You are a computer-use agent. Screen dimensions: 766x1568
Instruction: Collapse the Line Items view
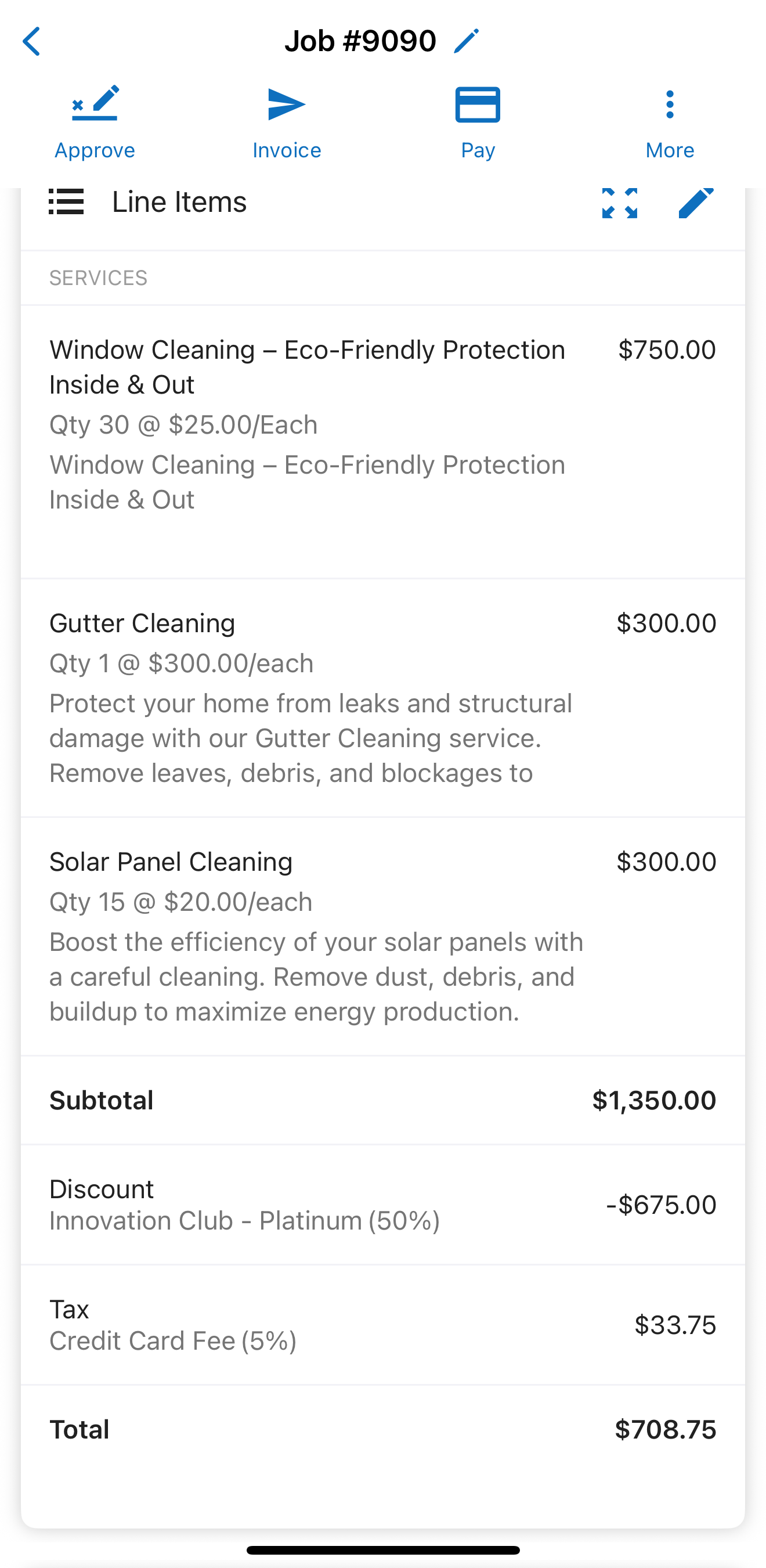(619, 203)
